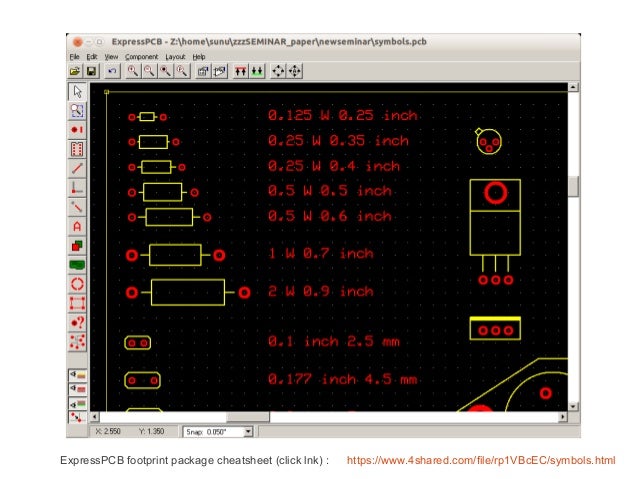Click the third magnifier zoom icon

166,71
